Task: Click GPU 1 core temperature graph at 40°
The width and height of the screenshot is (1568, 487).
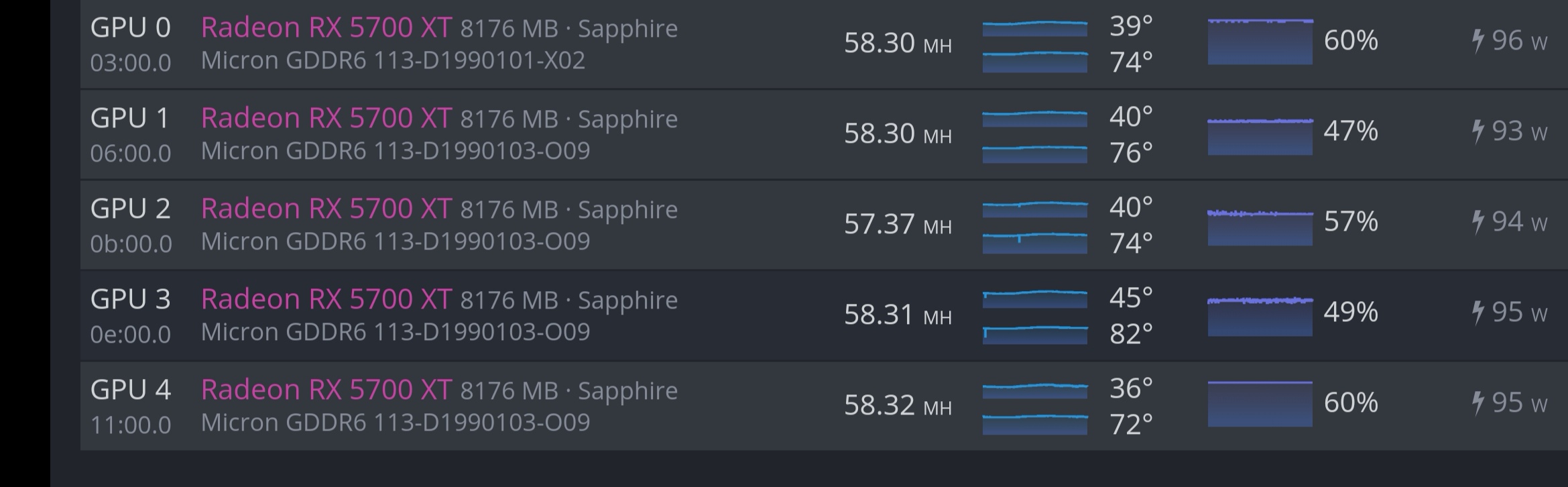Action: pos(1034,118)
